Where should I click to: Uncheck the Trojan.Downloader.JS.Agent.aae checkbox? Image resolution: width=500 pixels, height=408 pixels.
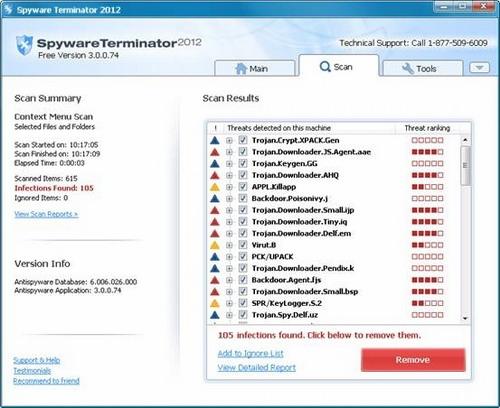pos(243,152)
